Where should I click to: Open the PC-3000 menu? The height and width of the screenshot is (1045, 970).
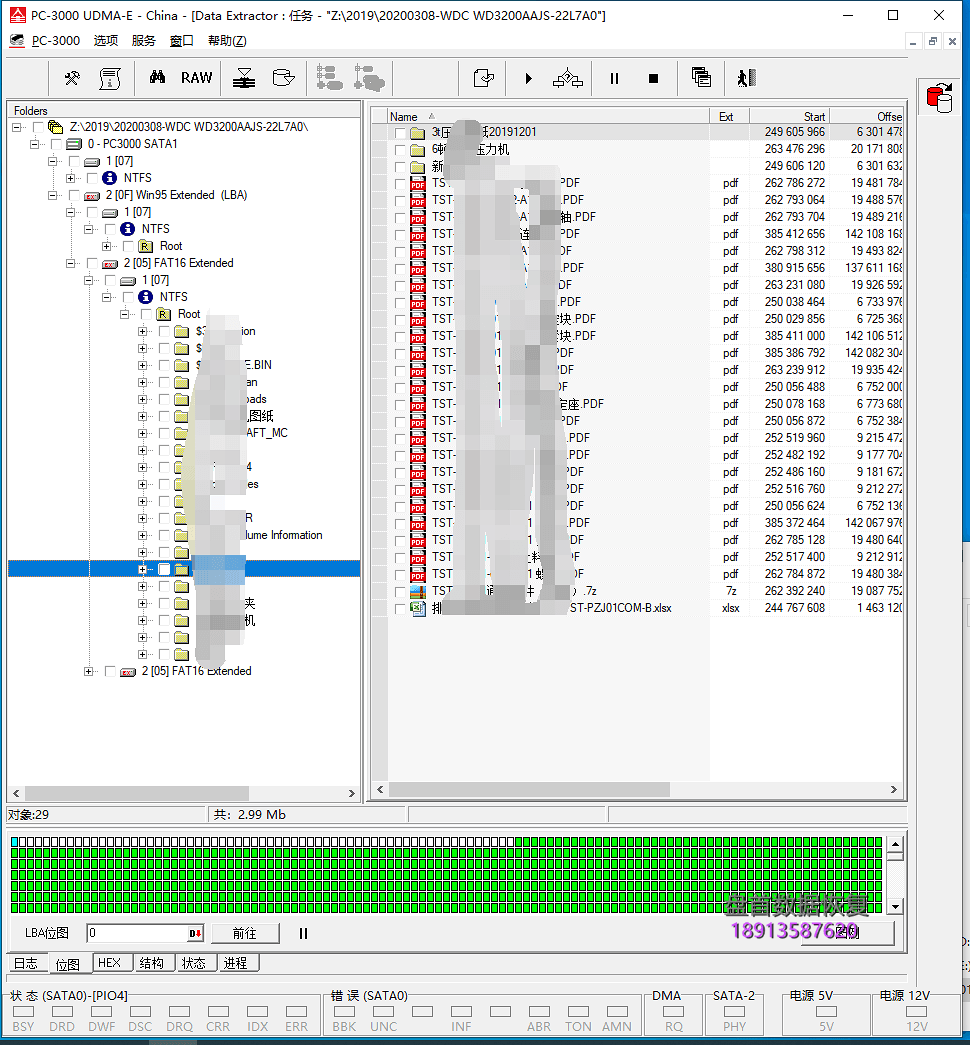(x=56, y=41)
